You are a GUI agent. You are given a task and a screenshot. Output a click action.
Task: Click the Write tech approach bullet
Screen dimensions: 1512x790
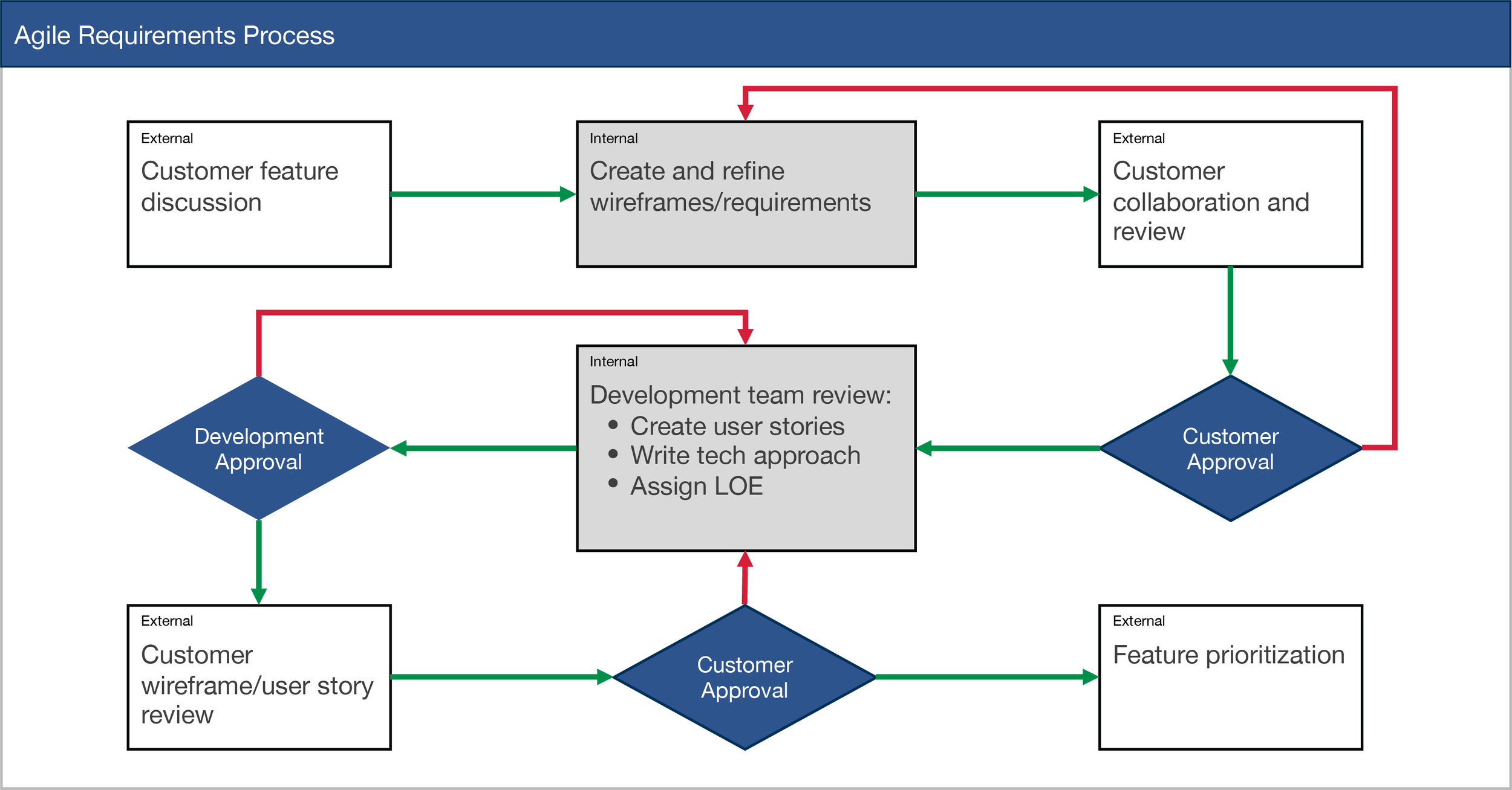745,456
